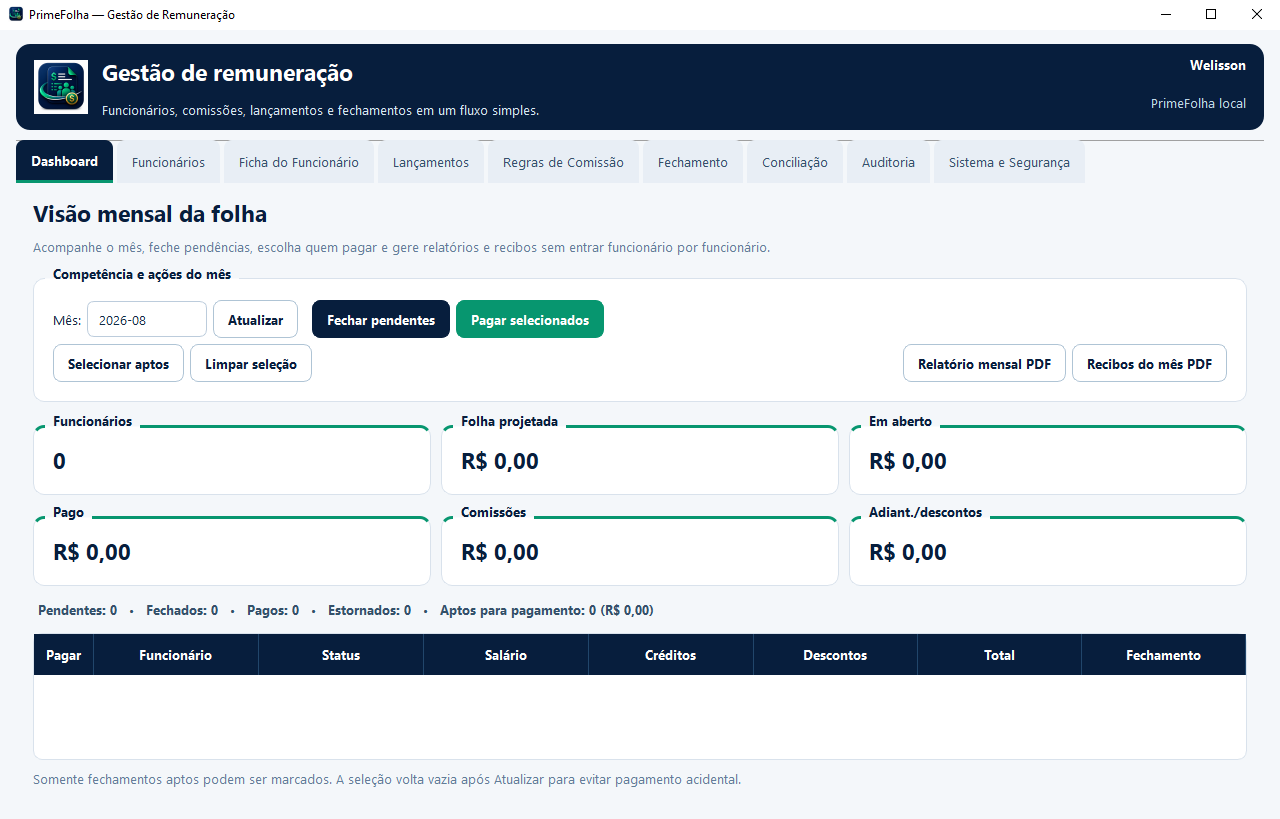Open the Dashboard tab
This screenshot has height=819, width=1280.
(65, 161)
